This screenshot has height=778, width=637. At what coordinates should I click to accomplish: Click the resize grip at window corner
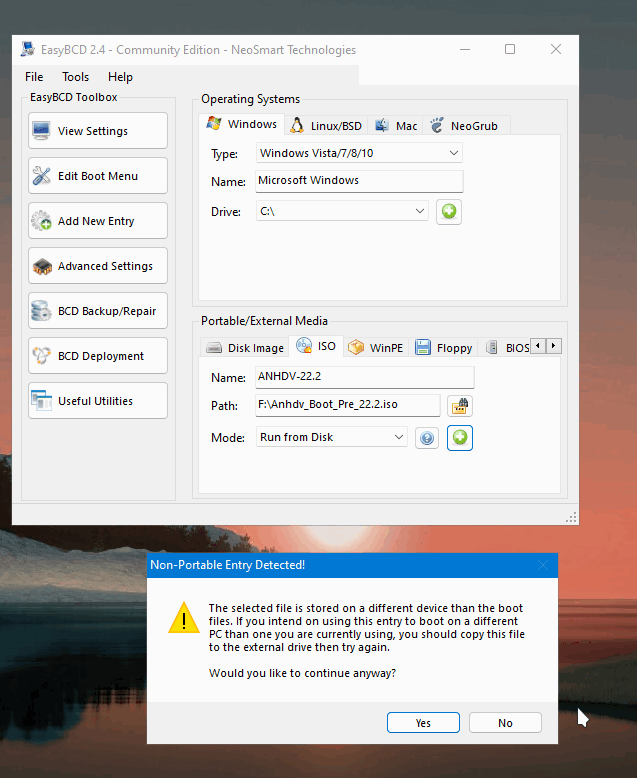(571, 518)
